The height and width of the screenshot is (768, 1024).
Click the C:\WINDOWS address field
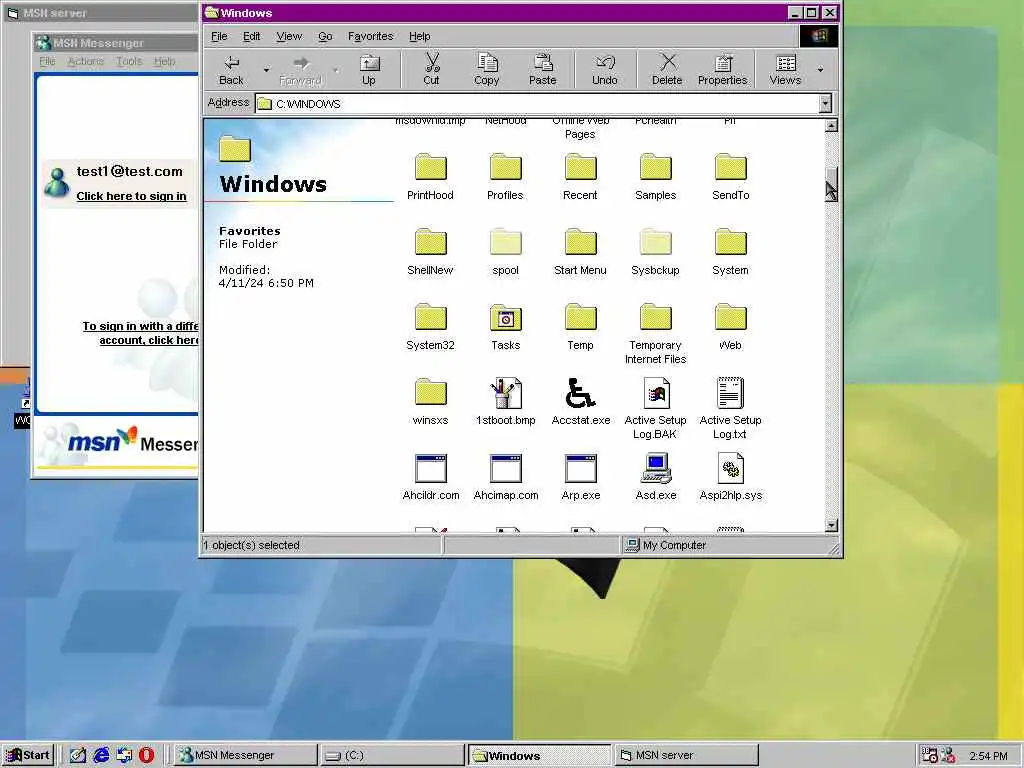point(537,103)
